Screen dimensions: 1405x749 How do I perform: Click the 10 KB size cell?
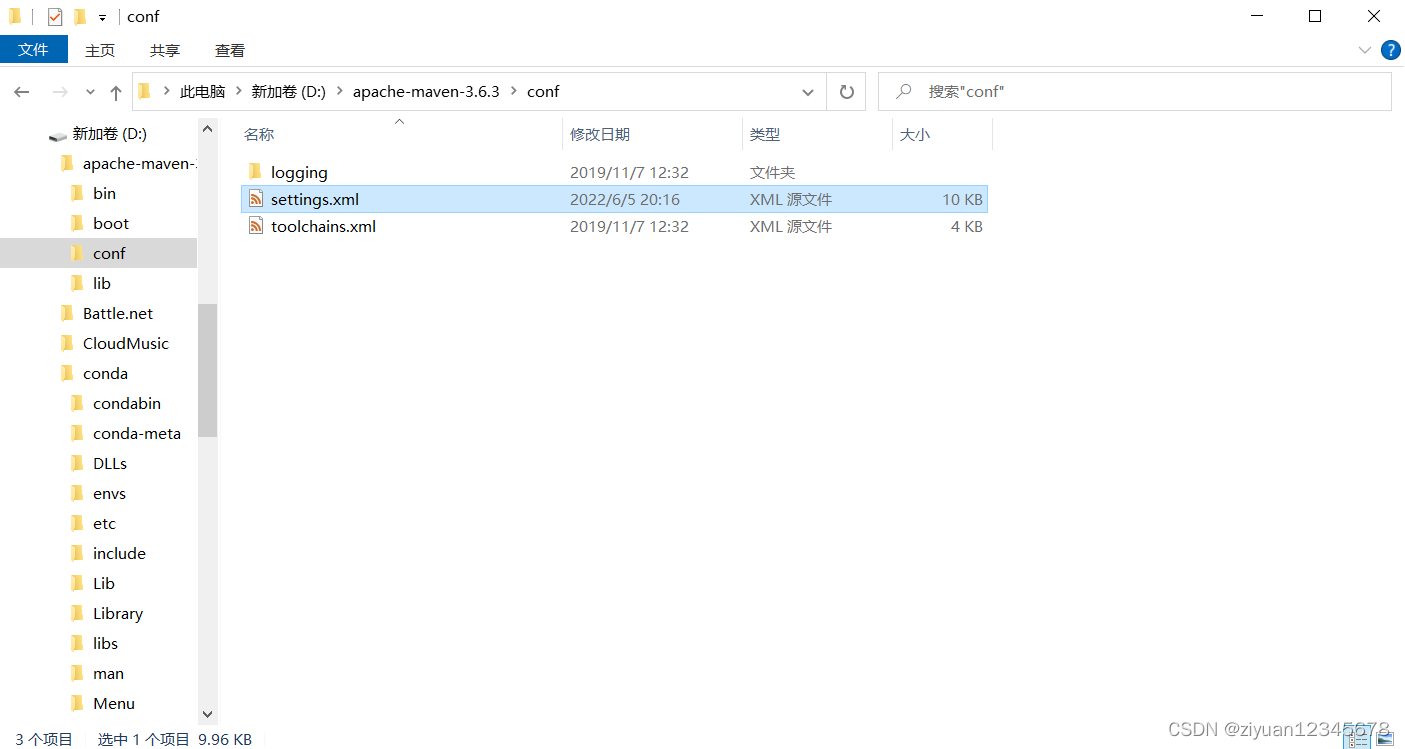click(x=962, y=199)
